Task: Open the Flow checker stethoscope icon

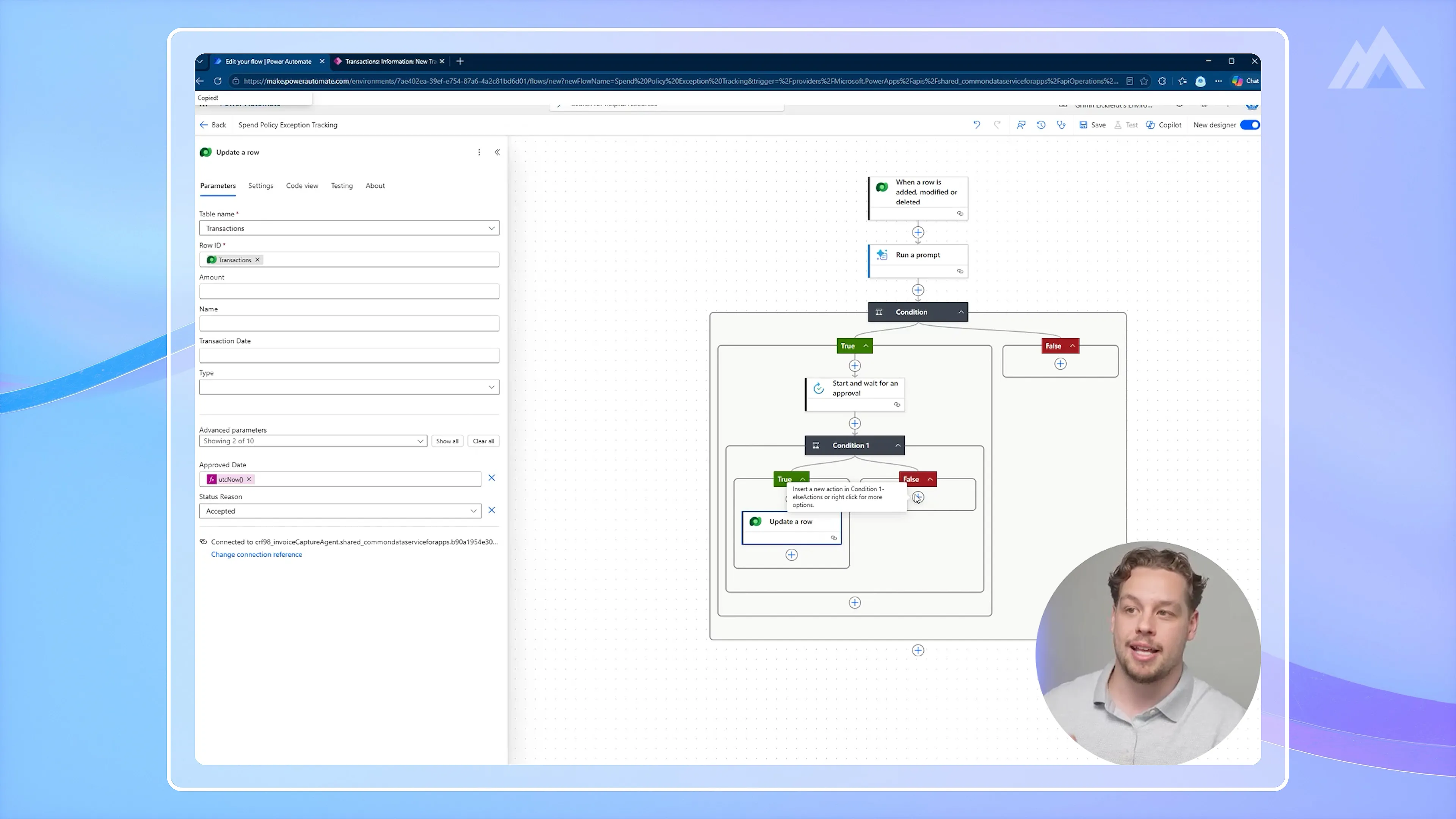Action: click(x=1062, y=125)
